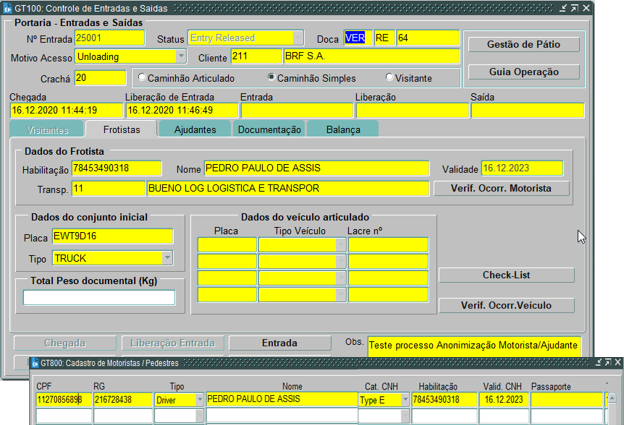This screenshot has width=624, height=425.
Task: Pick the Visitante radio option
Action: click(391, 78)
